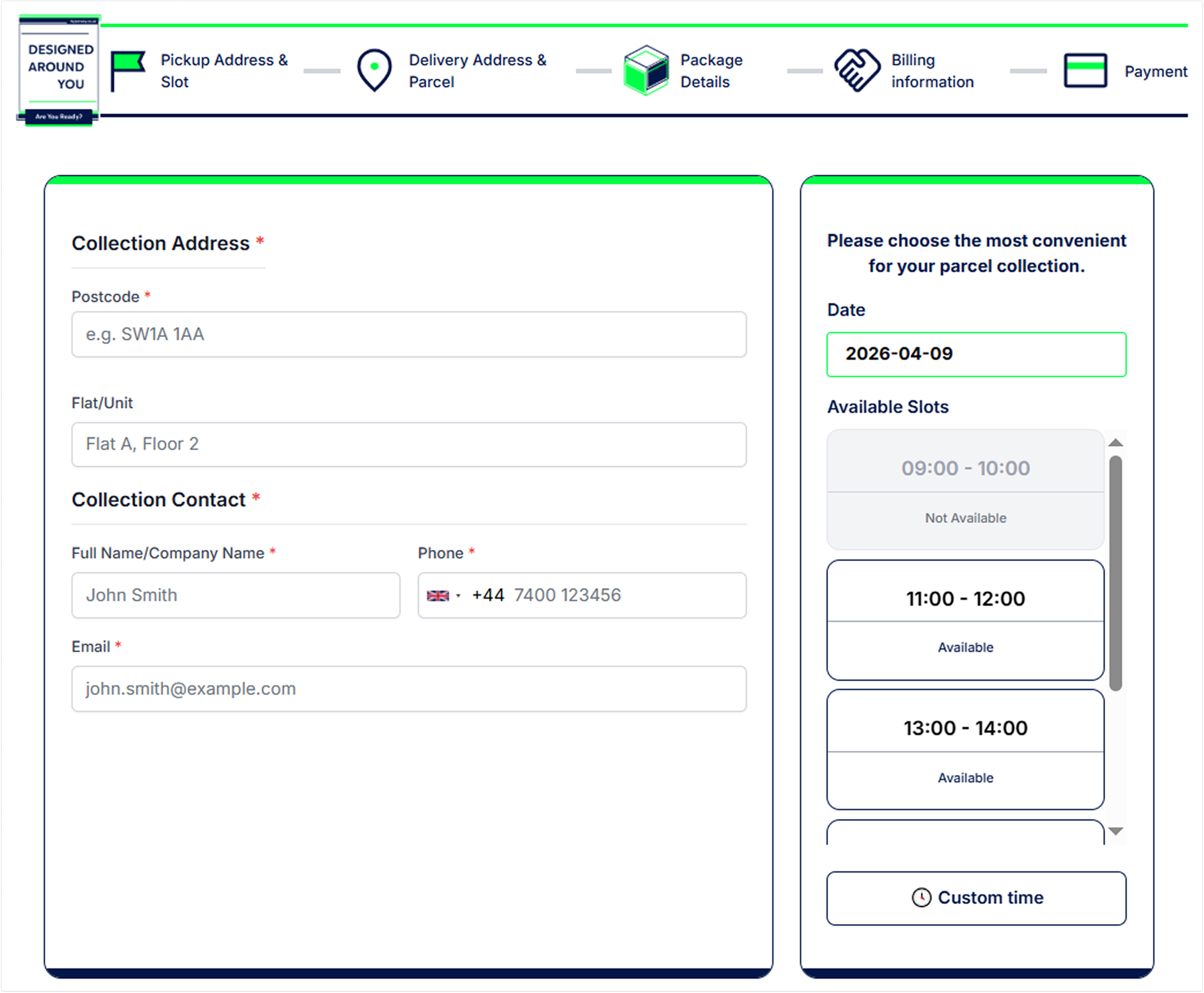Click the map pin Delivery Address icon
The height and width of the screenshot is (993, 1204).
click(374, 70)
